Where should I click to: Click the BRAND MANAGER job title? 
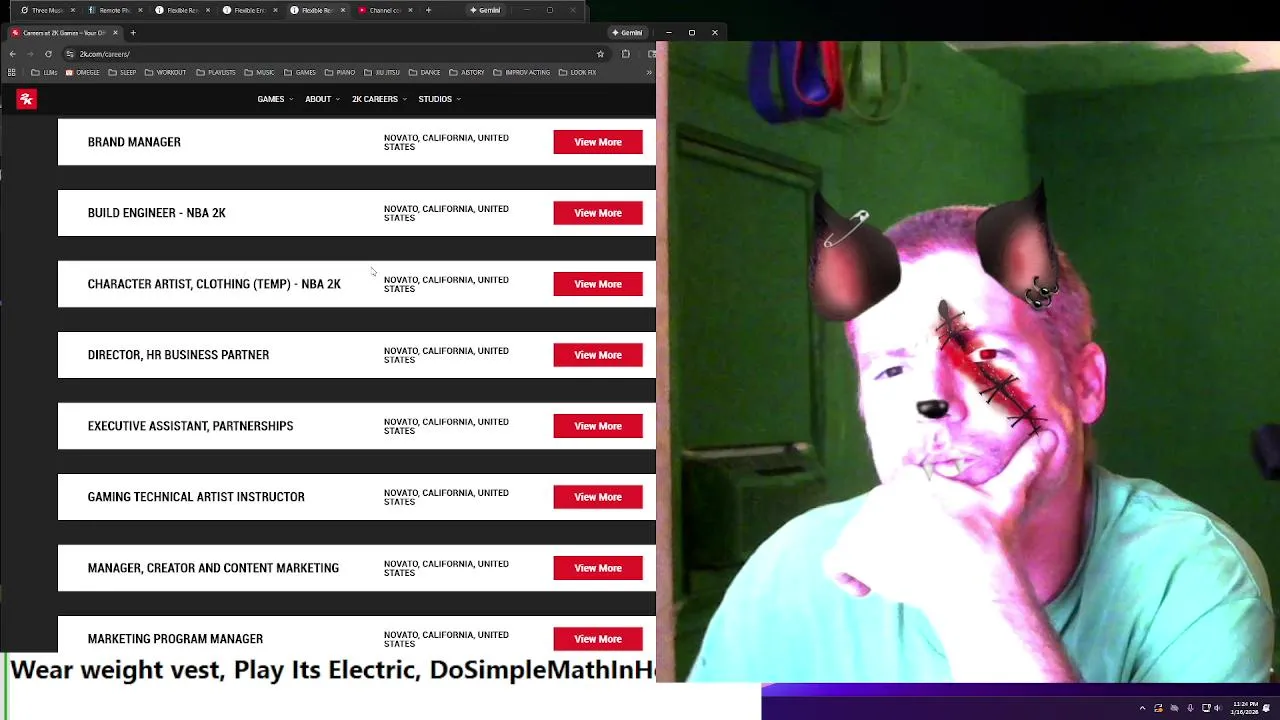pyautogui.click(x=134, y=142)
